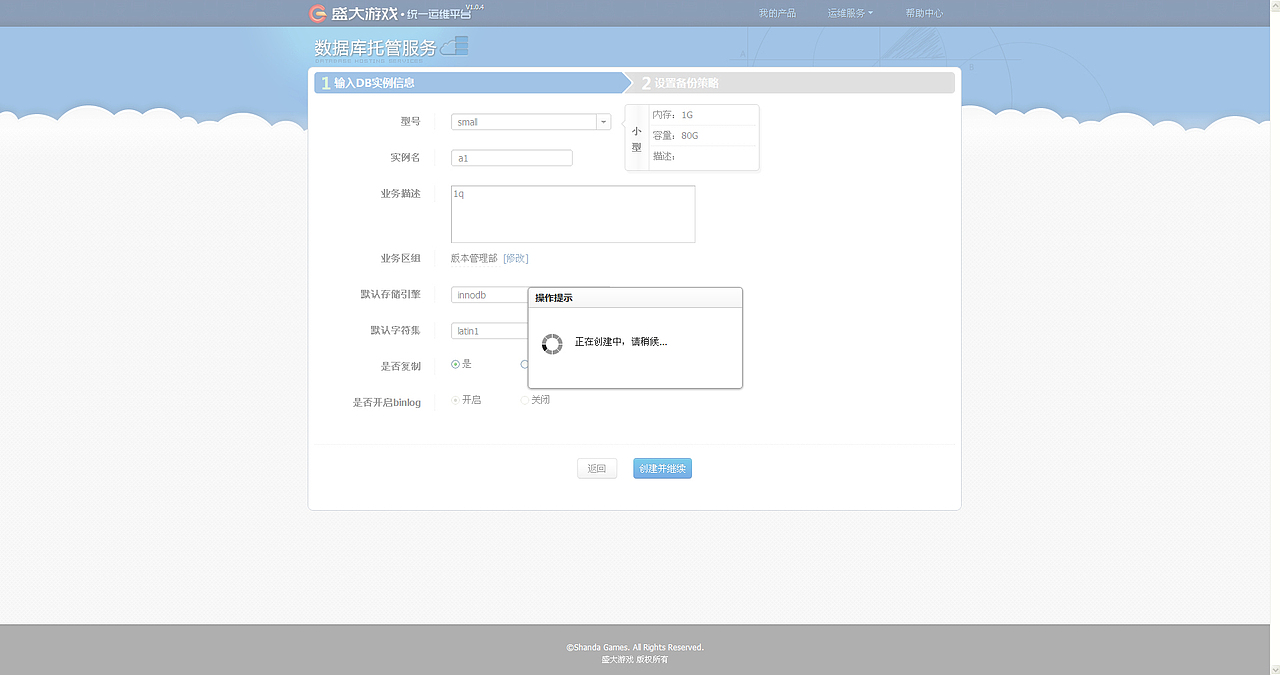This screenshot has width=1280, height=675.
Task: Select 开启 radio for binlog
Action: click(455, 400)
